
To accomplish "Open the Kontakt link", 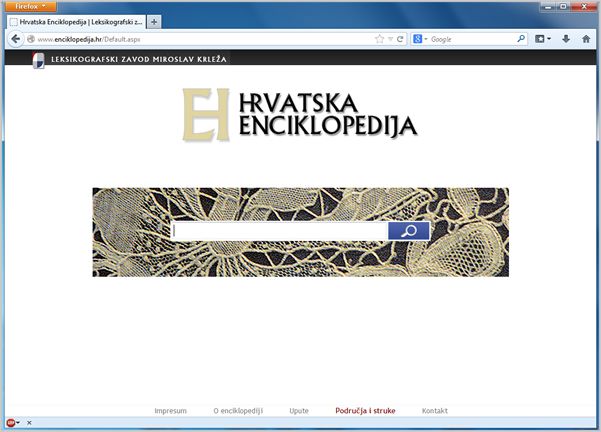I will pyautogui.click(x=435, y=411).
